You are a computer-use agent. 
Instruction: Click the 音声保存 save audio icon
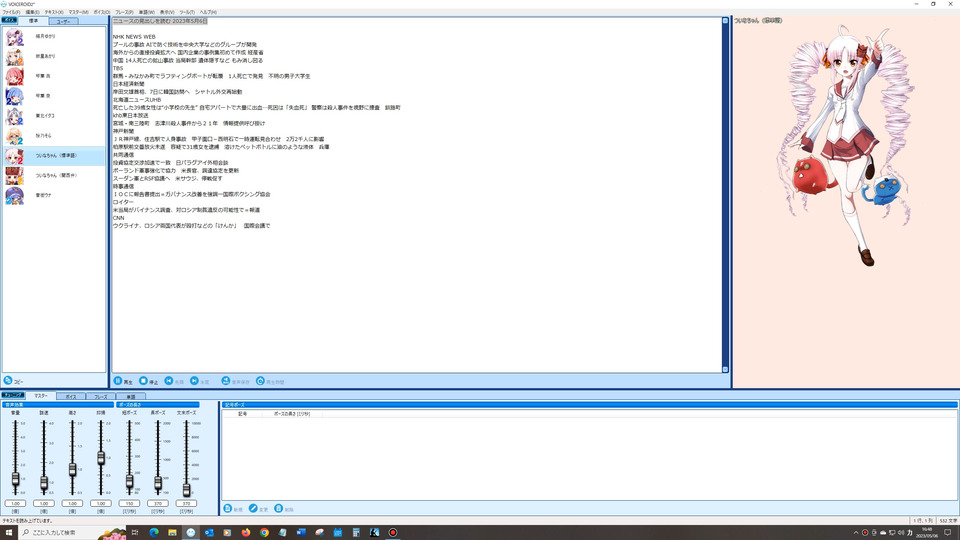pyautogui.click(x=225, y=381)
